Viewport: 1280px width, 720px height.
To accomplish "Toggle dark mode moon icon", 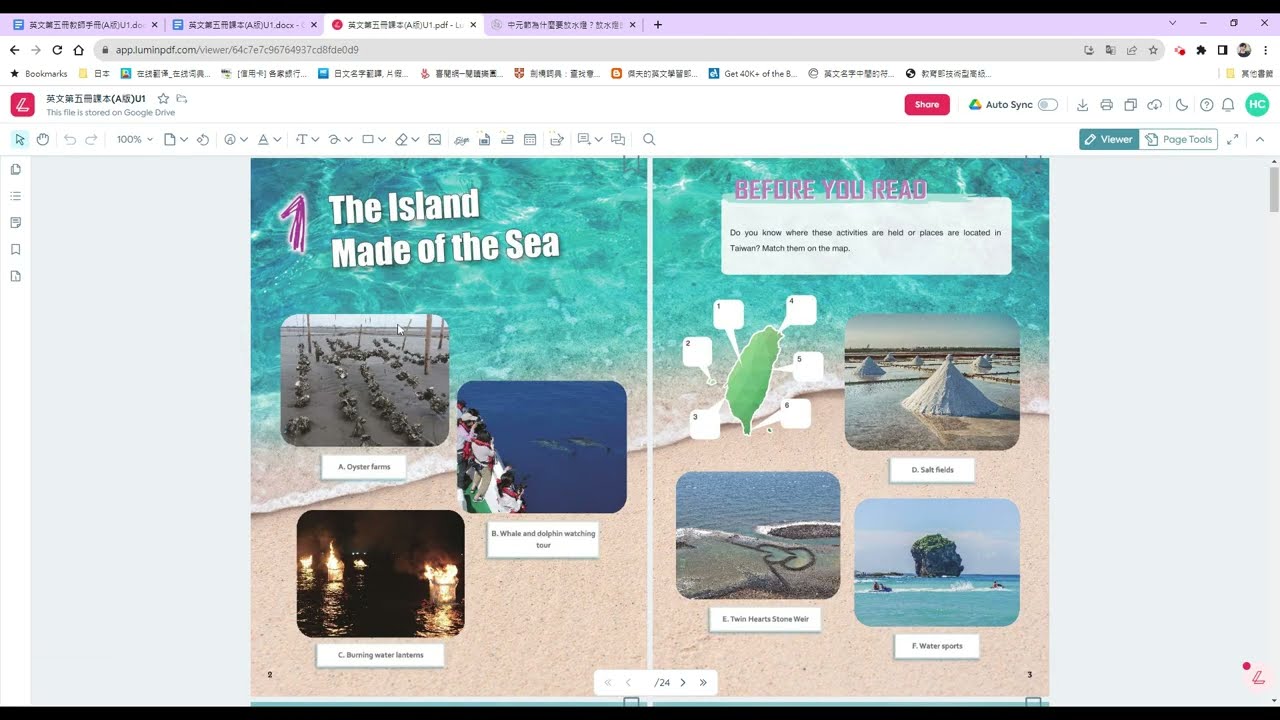I will (1182, 105).
